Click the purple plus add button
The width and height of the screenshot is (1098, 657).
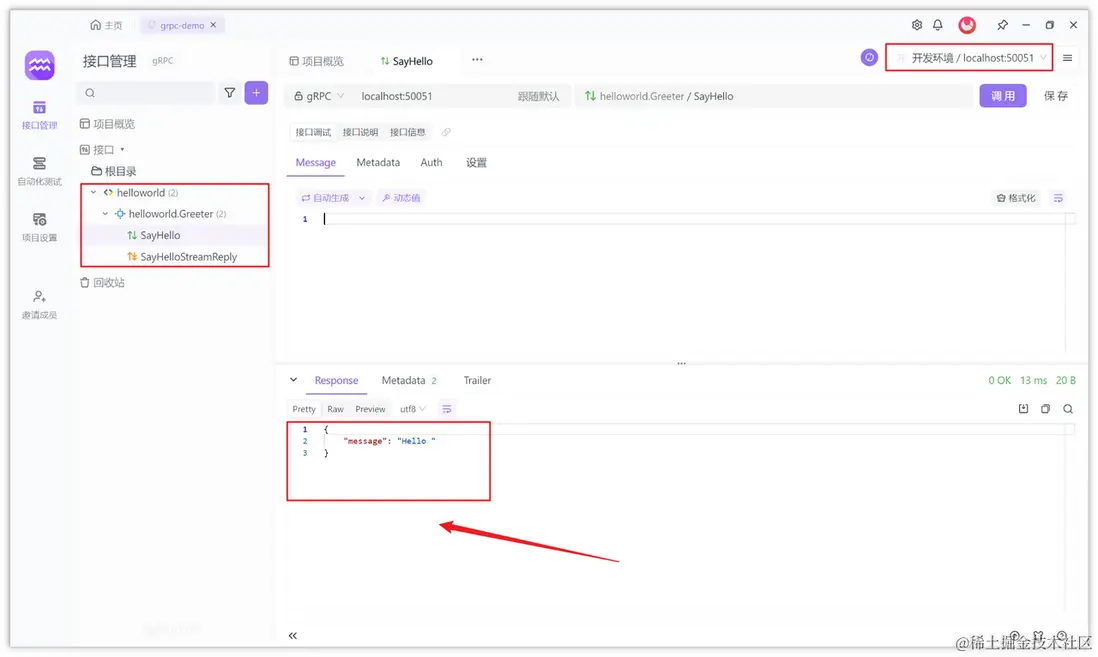point(256,92)
